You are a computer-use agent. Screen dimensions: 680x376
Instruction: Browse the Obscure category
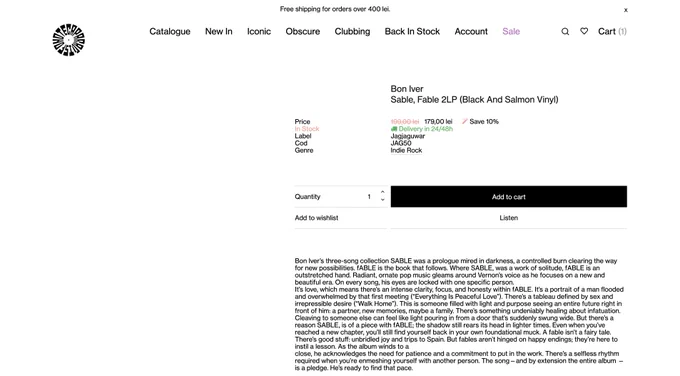coord(303,31)
